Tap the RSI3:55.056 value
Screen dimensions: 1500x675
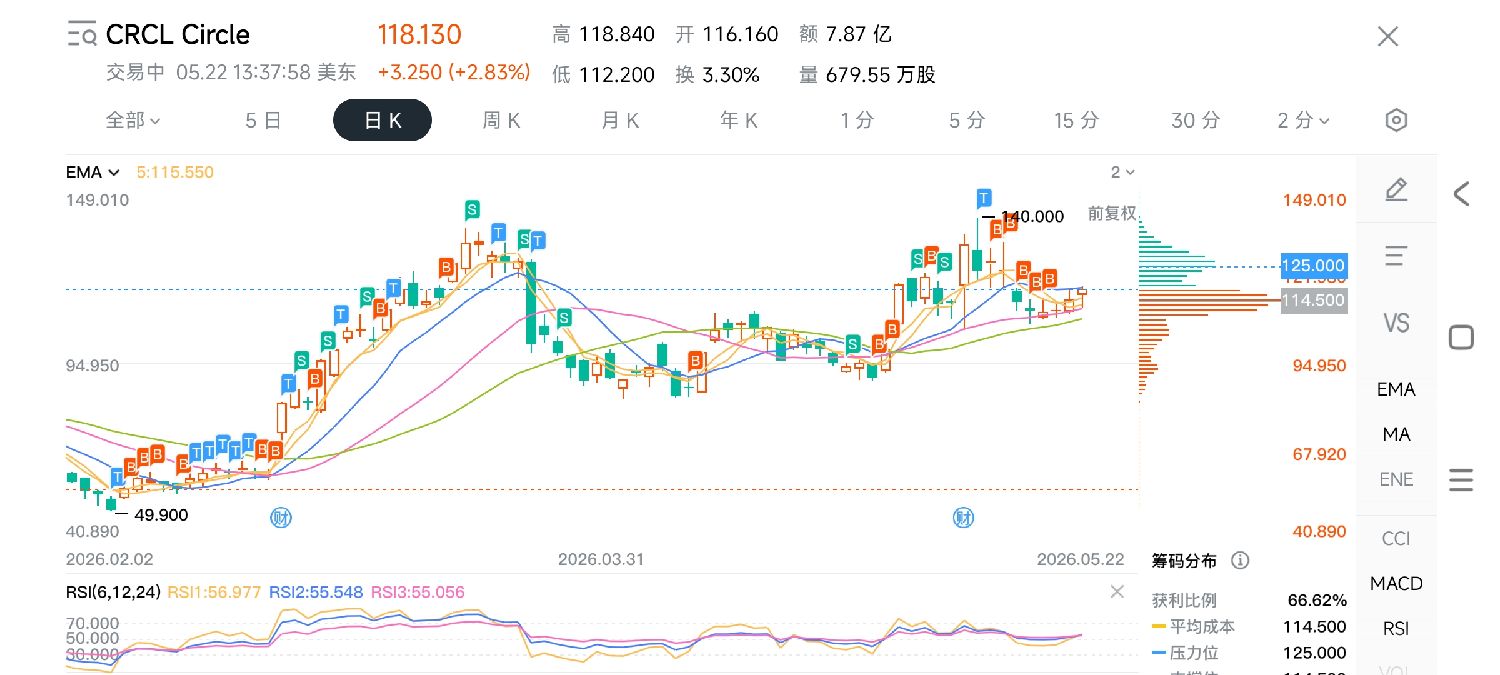click(x=418, y=592)
